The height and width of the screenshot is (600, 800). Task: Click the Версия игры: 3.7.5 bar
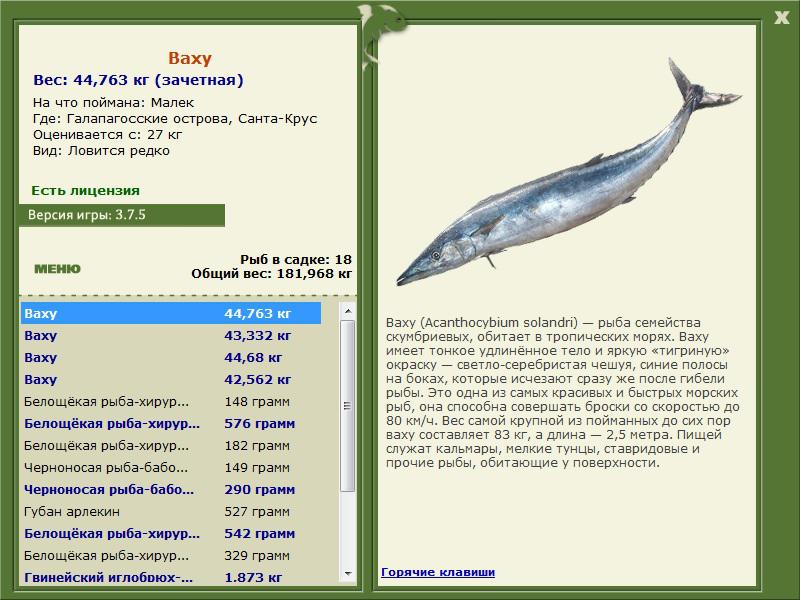[x=122, y=215]
